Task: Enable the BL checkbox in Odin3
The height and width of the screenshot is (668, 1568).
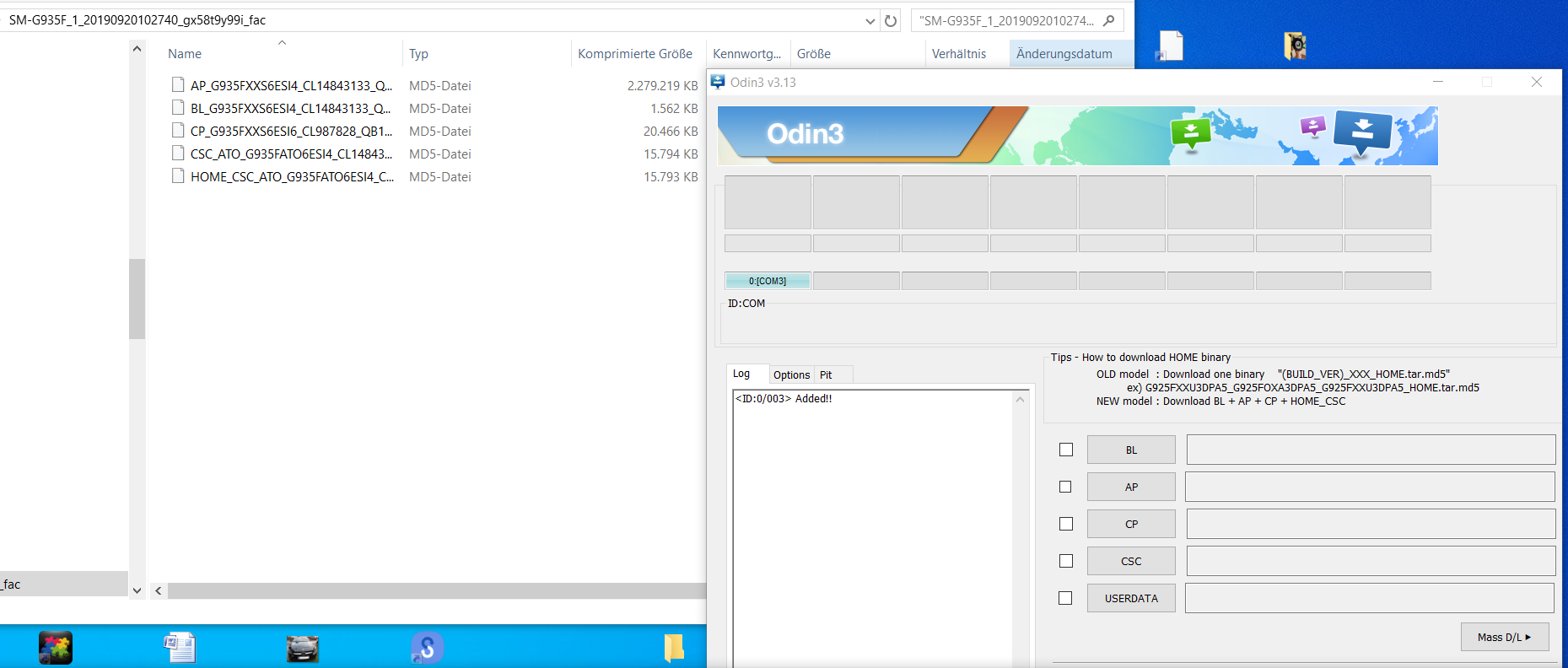Action: tap(1066, 450)
